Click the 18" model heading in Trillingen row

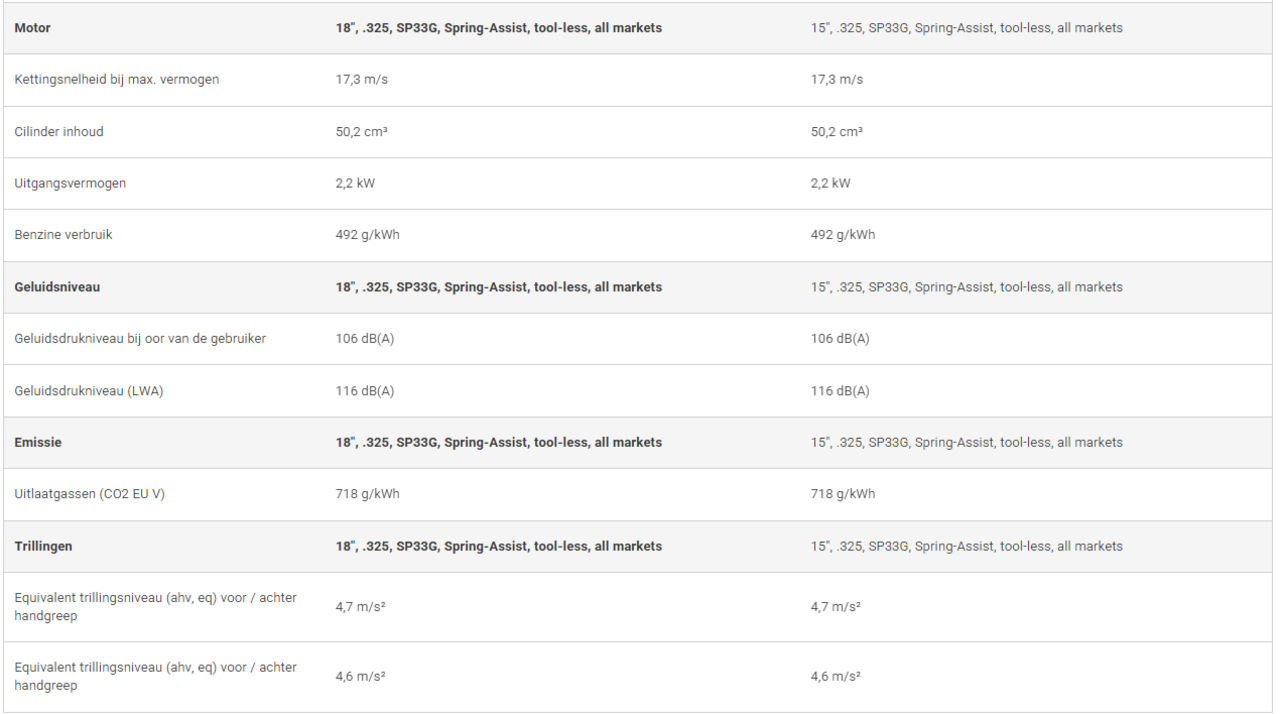498,546
